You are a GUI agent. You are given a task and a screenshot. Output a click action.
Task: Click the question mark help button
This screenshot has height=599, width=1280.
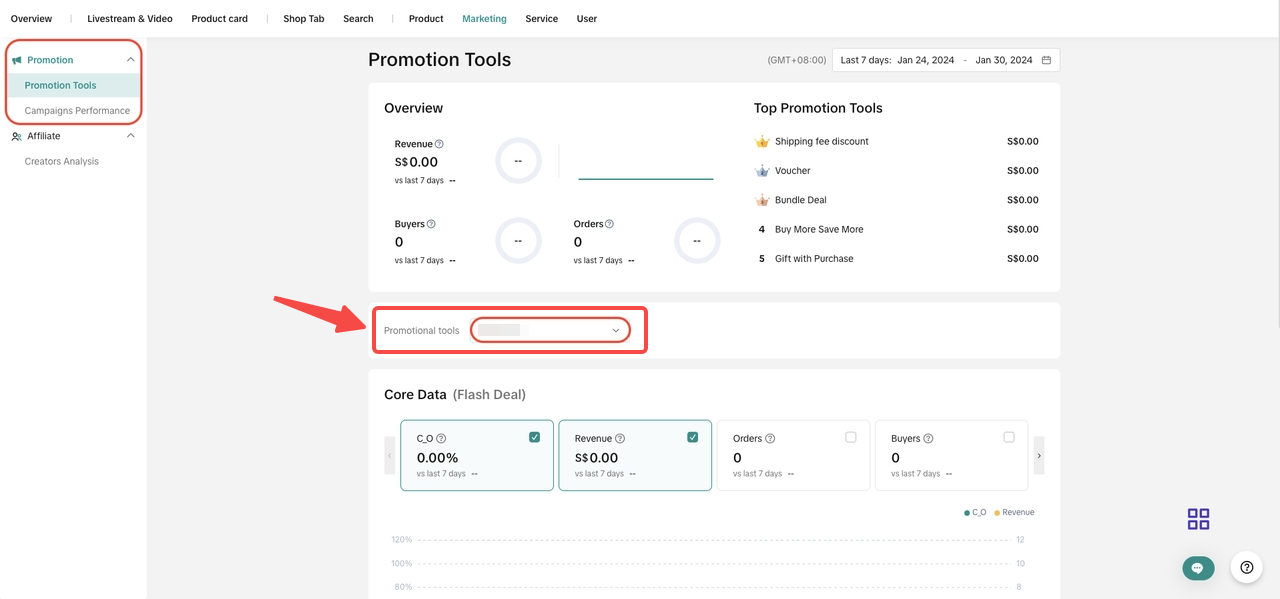[x=1246, y=567]
